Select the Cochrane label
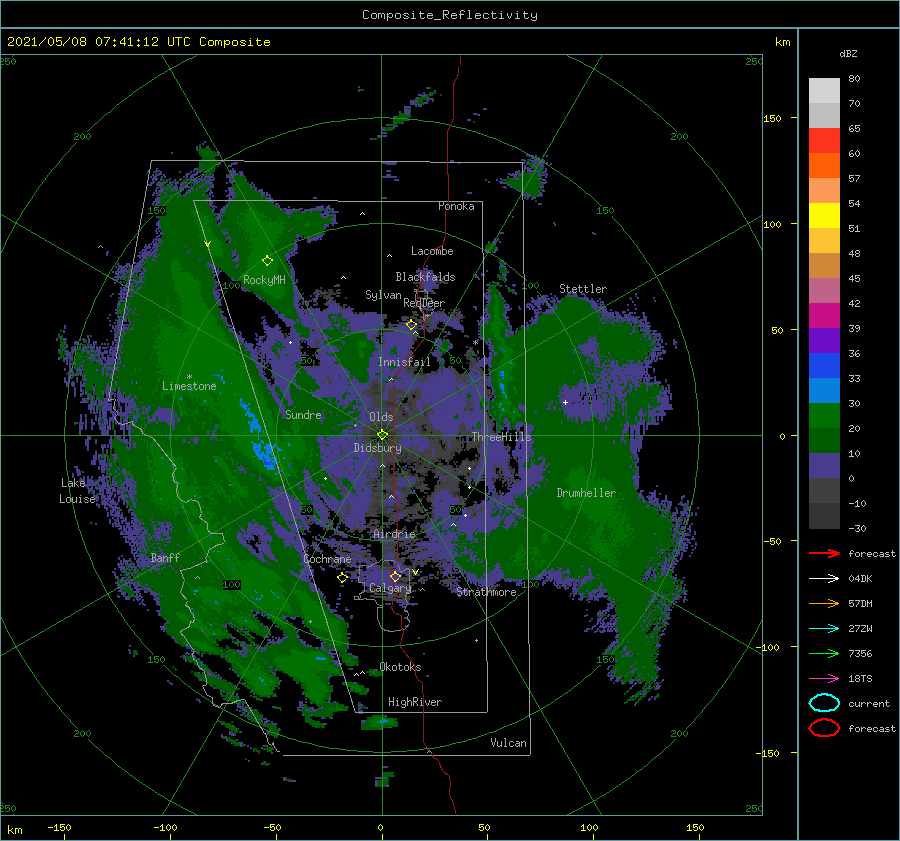Viewport: 900px width, 841px height. [327, 559]
